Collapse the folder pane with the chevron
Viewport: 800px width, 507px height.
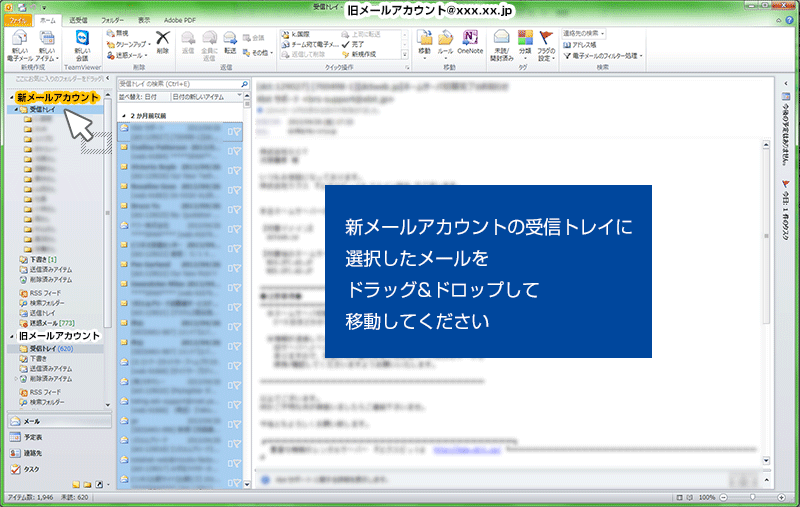[x=107, y=78]
